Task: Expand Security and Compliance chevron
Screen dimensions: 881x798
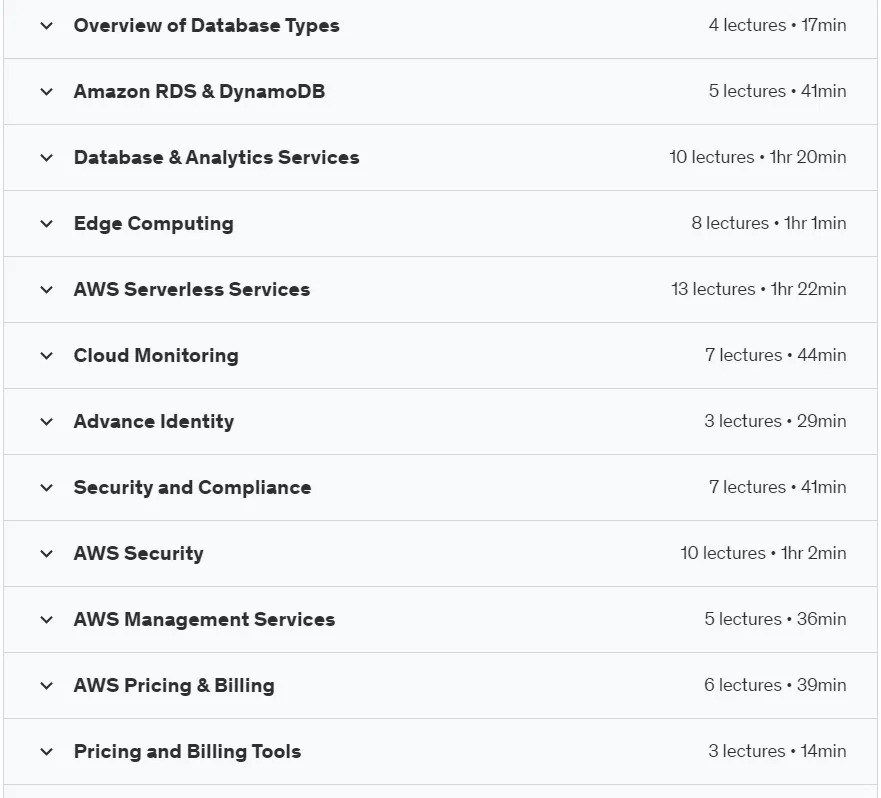Action: click(x=47, y=488)
